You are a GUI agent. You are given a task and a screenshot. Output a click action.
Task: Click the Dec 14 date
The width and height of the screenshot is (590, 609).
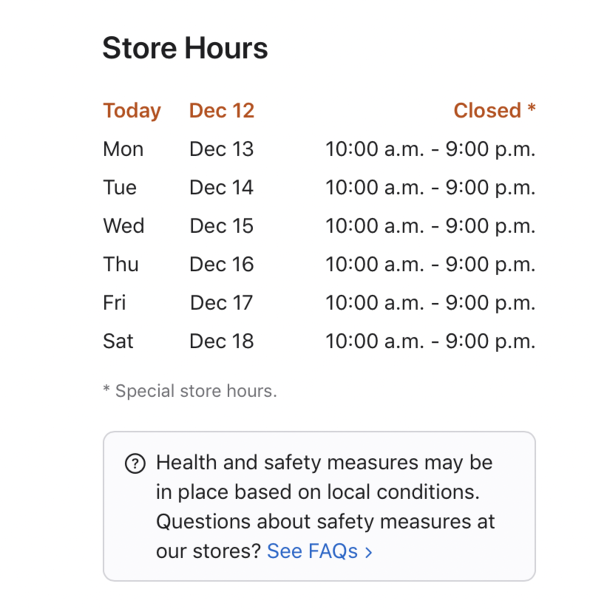(221, 188)
